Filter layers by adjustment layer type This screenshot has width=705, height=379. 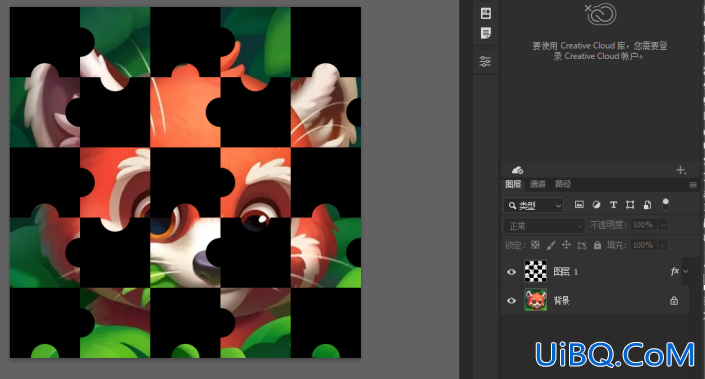pos(596,205)
